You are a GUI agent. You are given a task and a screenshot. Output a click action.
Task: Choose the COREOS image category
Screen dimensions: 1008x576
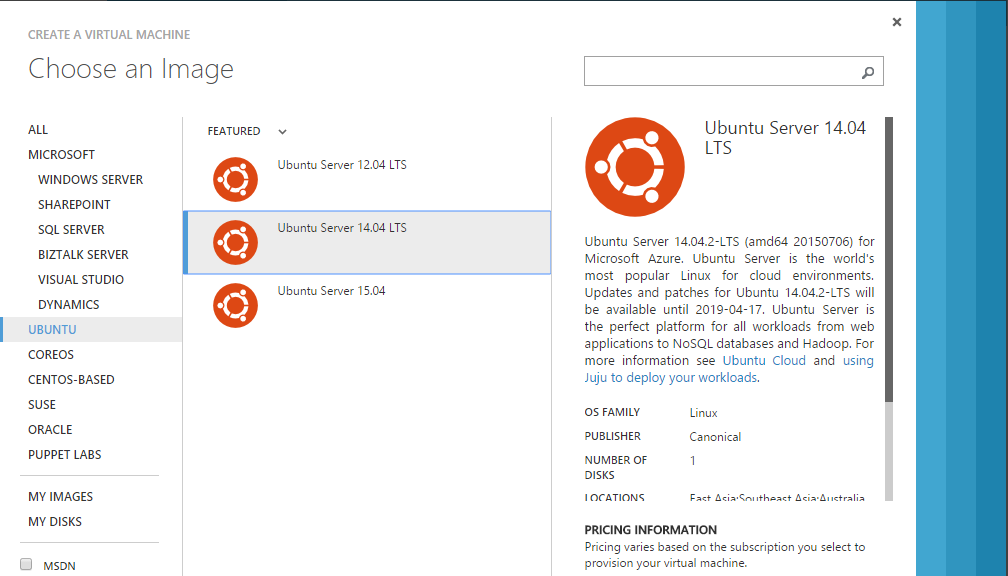[51, 355]
